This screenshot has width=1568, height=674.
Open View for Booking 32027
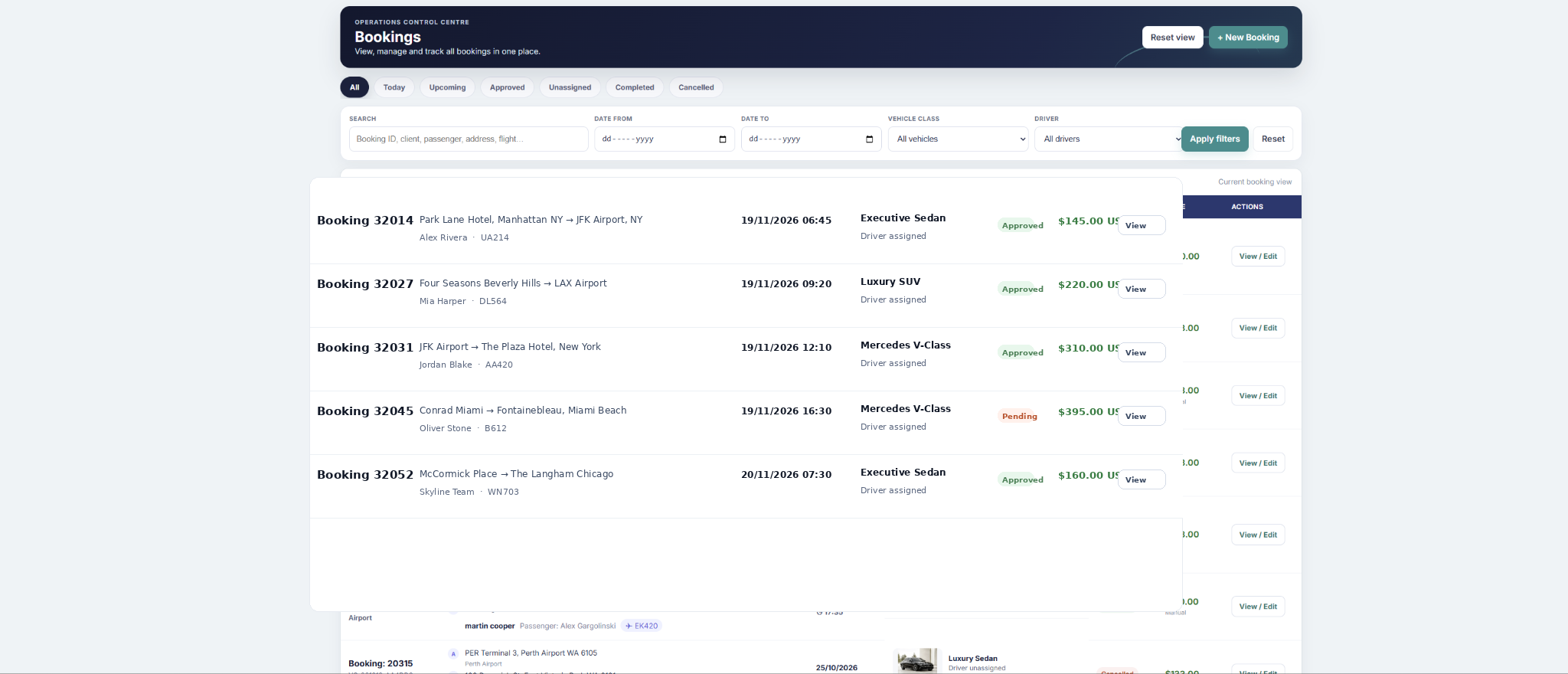1142,289
